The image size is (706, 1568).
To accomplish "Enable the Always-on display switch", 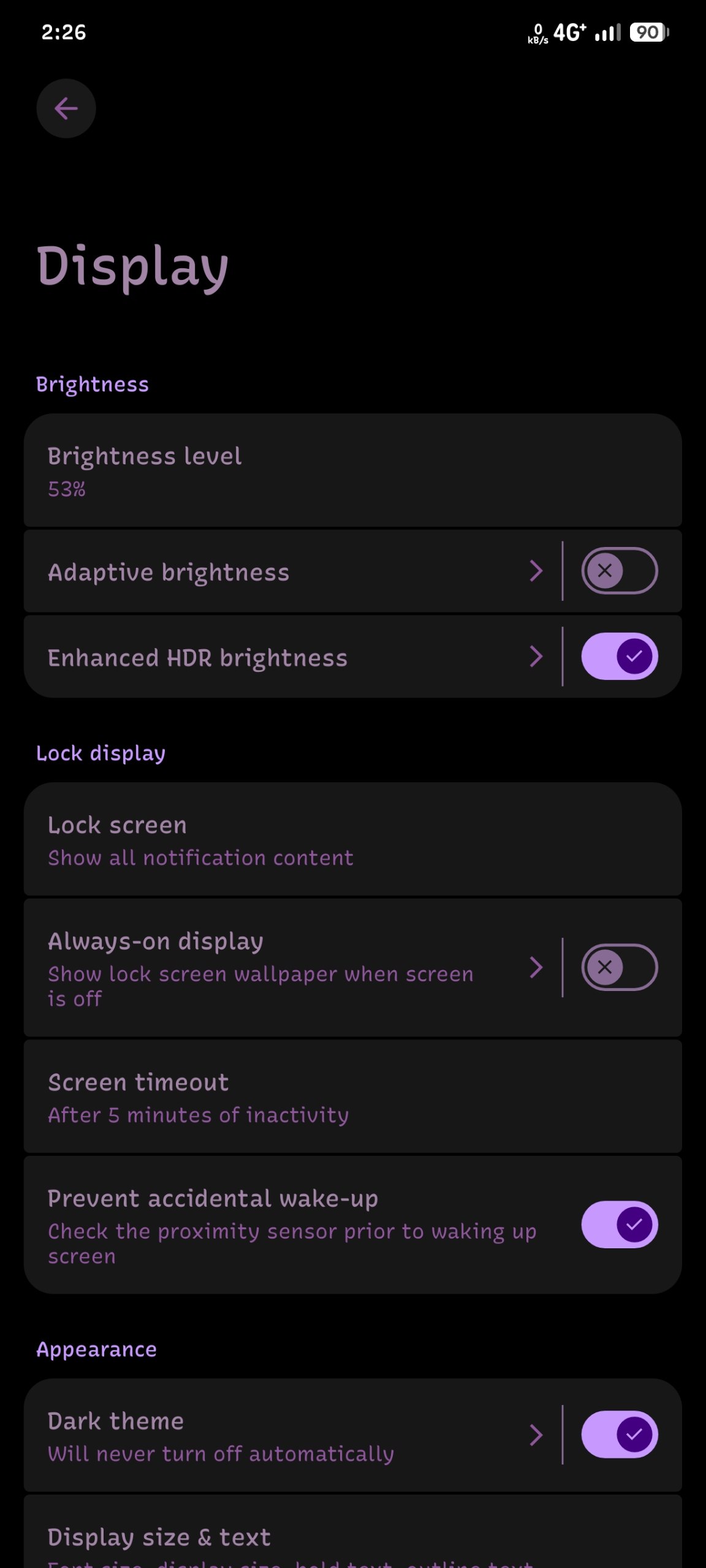I will [x=620, y=968].
